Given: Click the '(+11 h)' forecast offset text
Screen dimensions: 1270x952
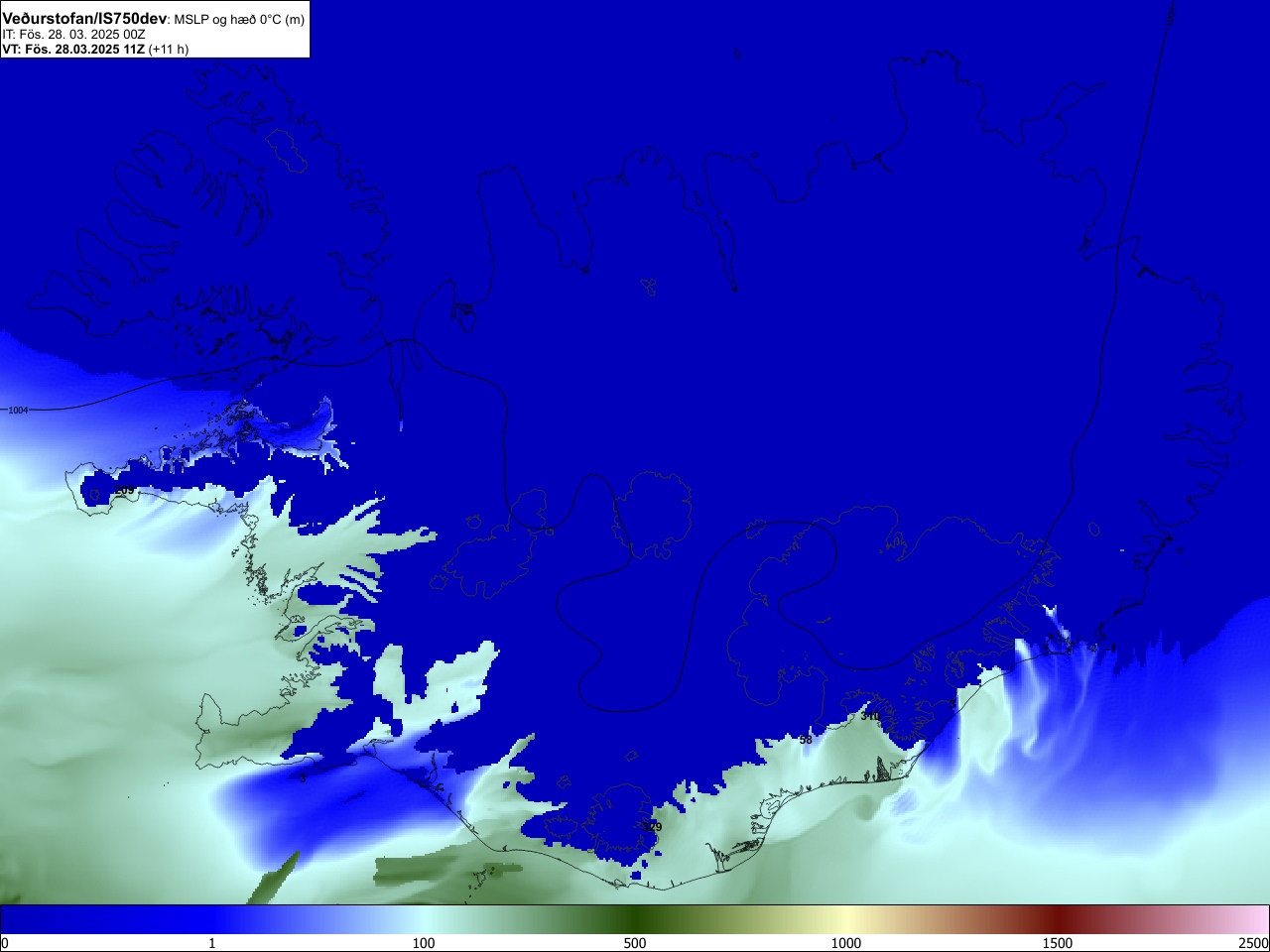Looking at the screenshot, I should pyautogui.click(x=169, y=49).
